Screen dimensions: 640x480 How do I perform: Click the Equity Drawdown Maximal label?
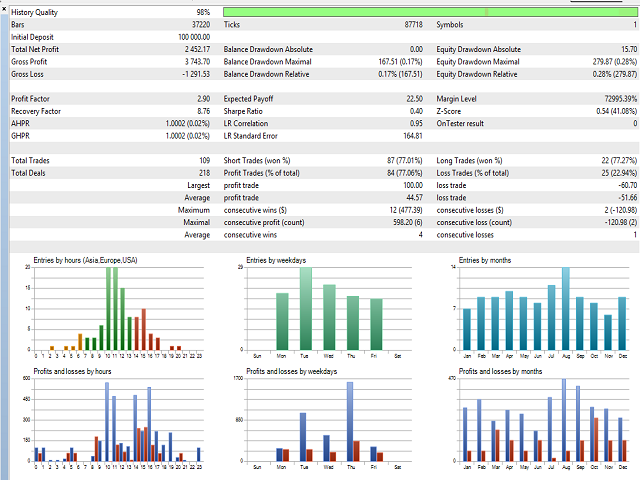click(478, 61)
